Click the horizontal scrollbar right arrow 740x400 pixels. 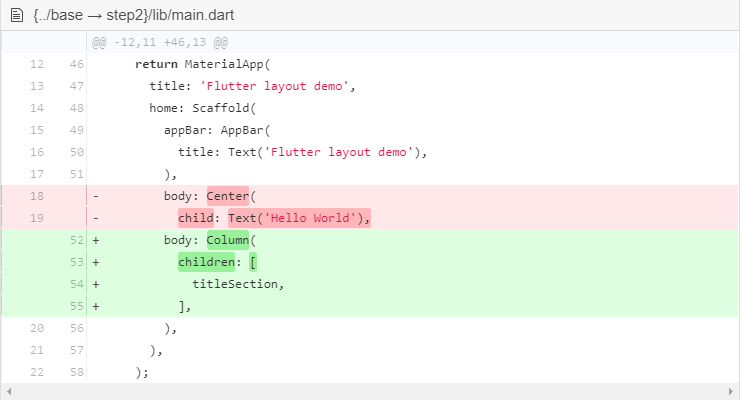tap(731, 392)
